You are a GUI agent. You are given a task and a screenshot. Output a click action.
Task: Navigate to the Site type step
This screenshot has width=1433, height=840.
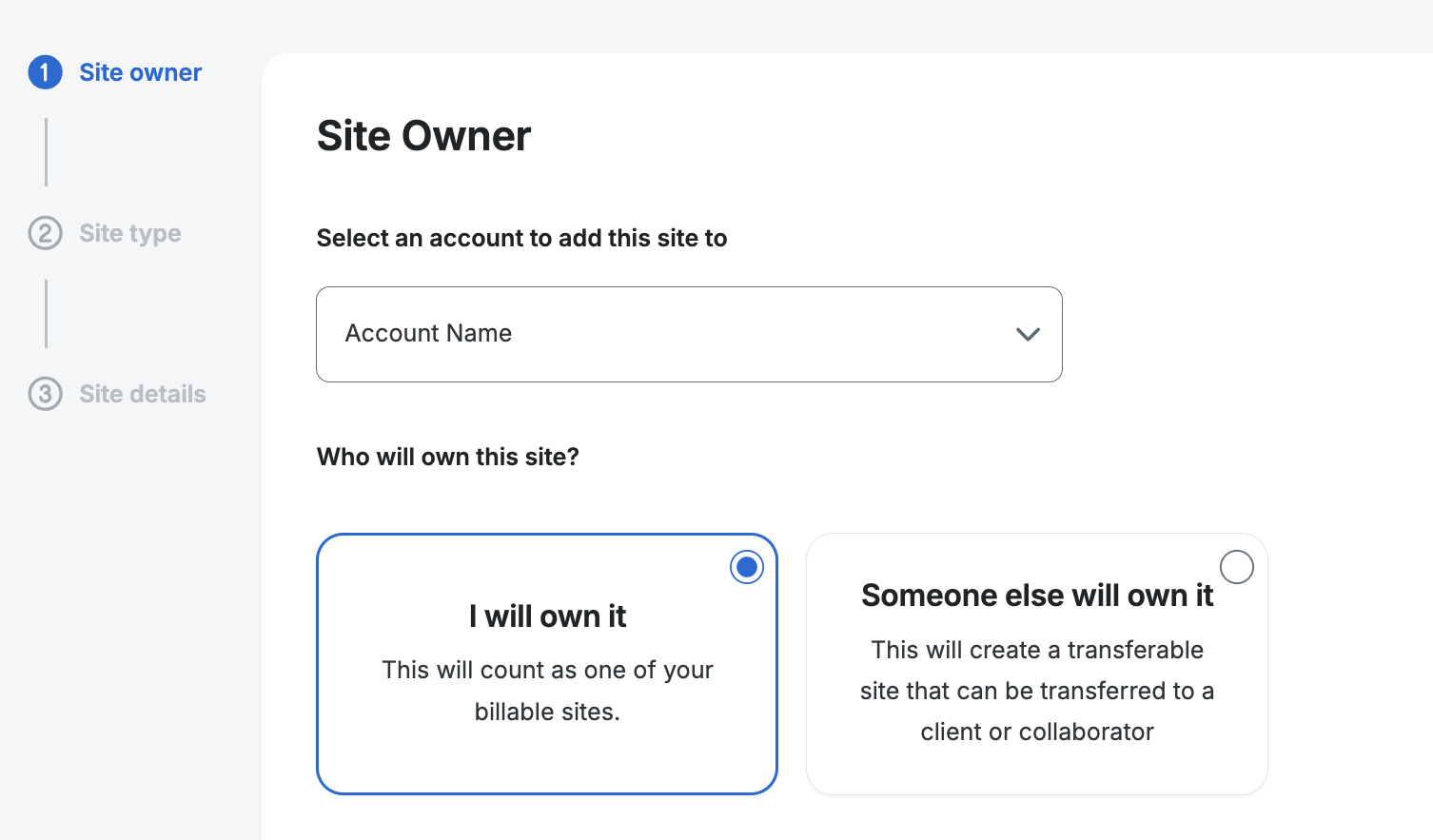click(129, 233)
